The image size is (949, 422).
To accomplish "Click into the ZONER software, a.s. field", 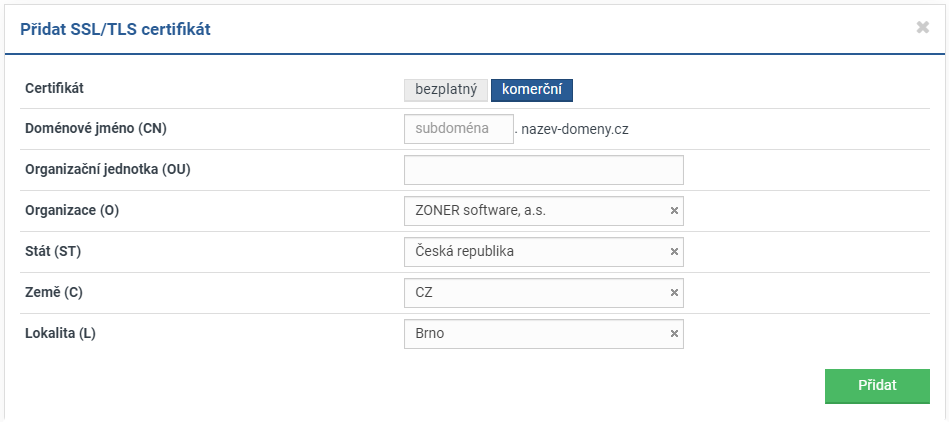I will (x=535, y=211).
